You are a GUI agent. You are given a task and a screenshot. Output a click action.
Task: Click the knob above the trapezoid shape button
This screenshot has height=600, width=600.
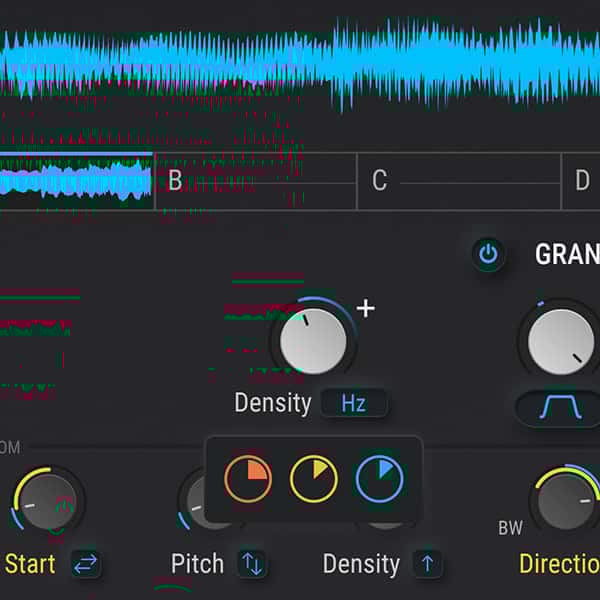click(x=560, y=341)
